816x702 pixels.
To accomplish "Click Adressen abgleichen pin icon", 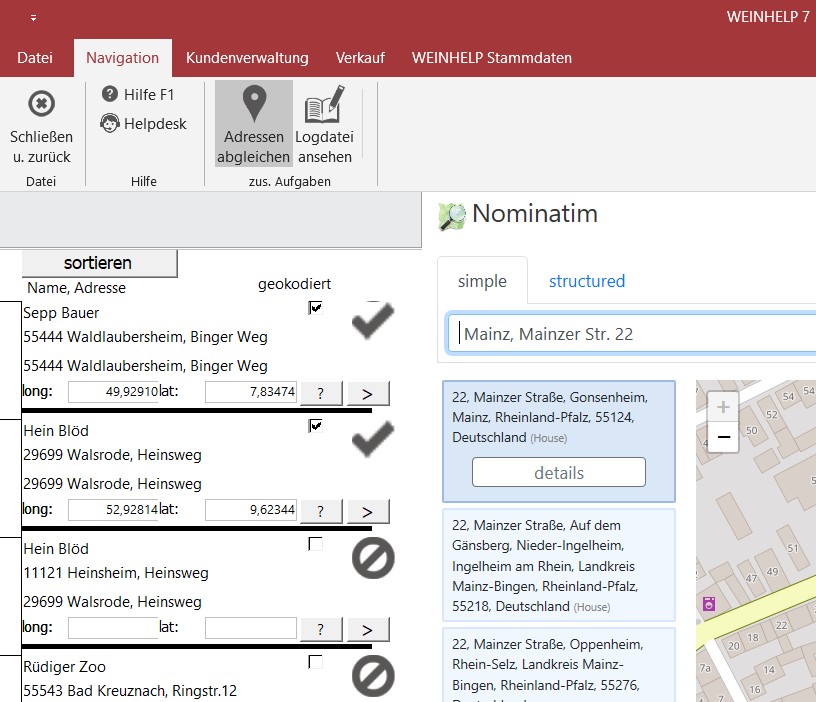I will click(254, 104).
